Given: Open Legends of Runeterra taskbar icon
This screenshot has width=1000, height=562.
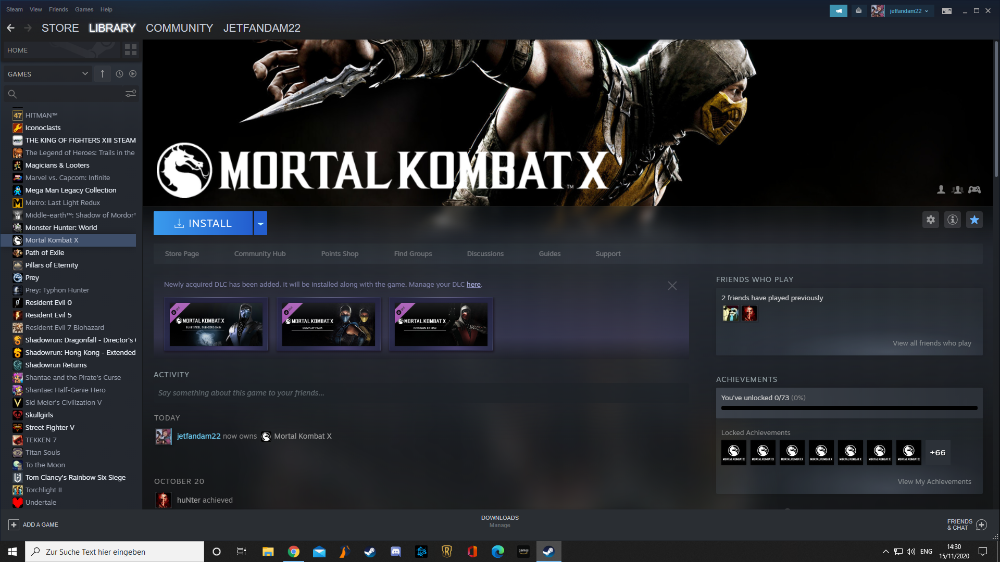Looking at the screenshot, I should (446, 552).
